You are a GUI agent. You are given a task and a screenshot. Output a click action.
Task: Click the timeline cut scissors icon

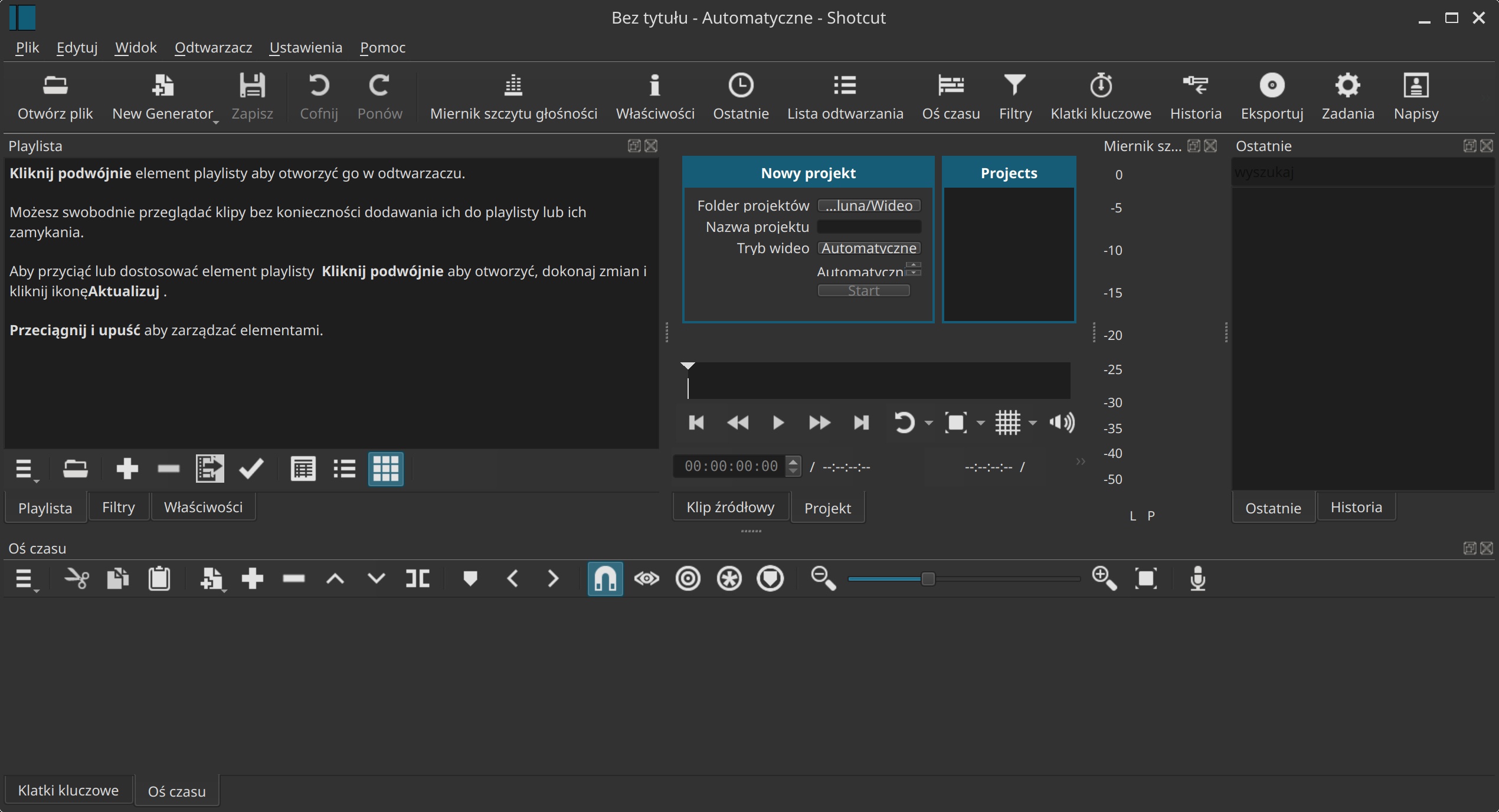coord(77,579)
